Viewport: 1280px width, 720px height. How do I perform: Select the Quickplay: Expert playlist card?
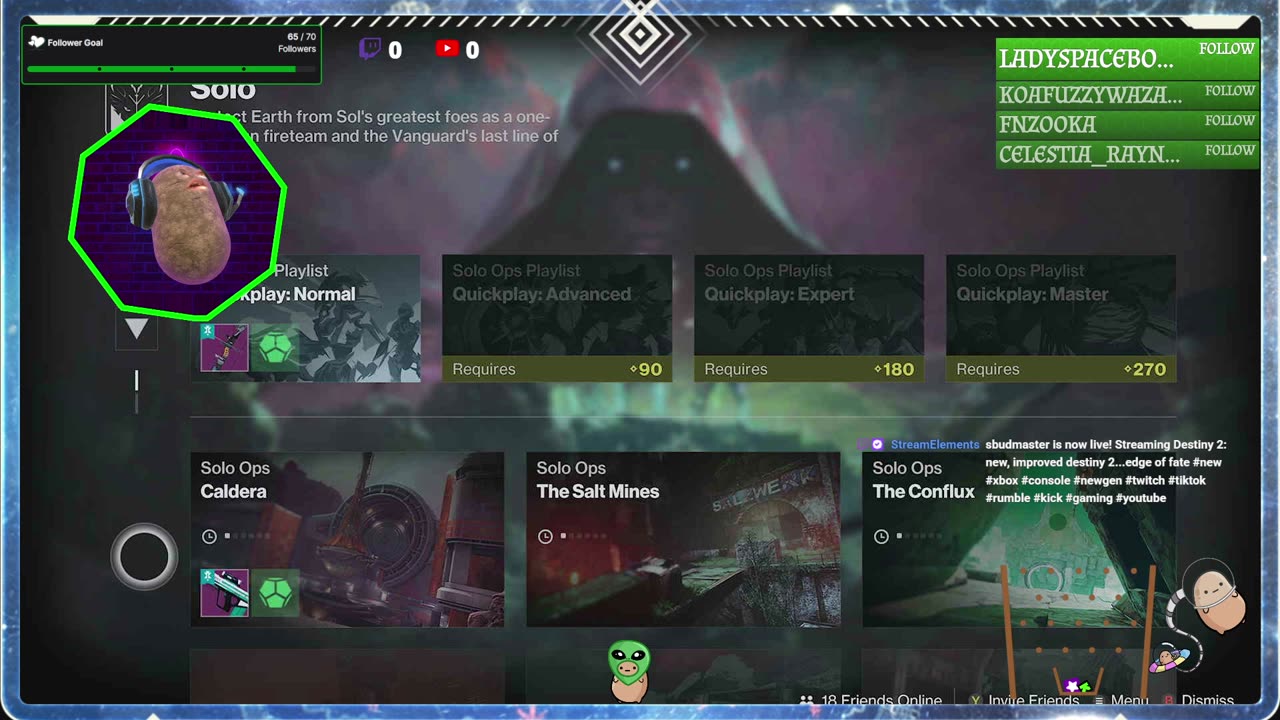[x=809, y=318]
